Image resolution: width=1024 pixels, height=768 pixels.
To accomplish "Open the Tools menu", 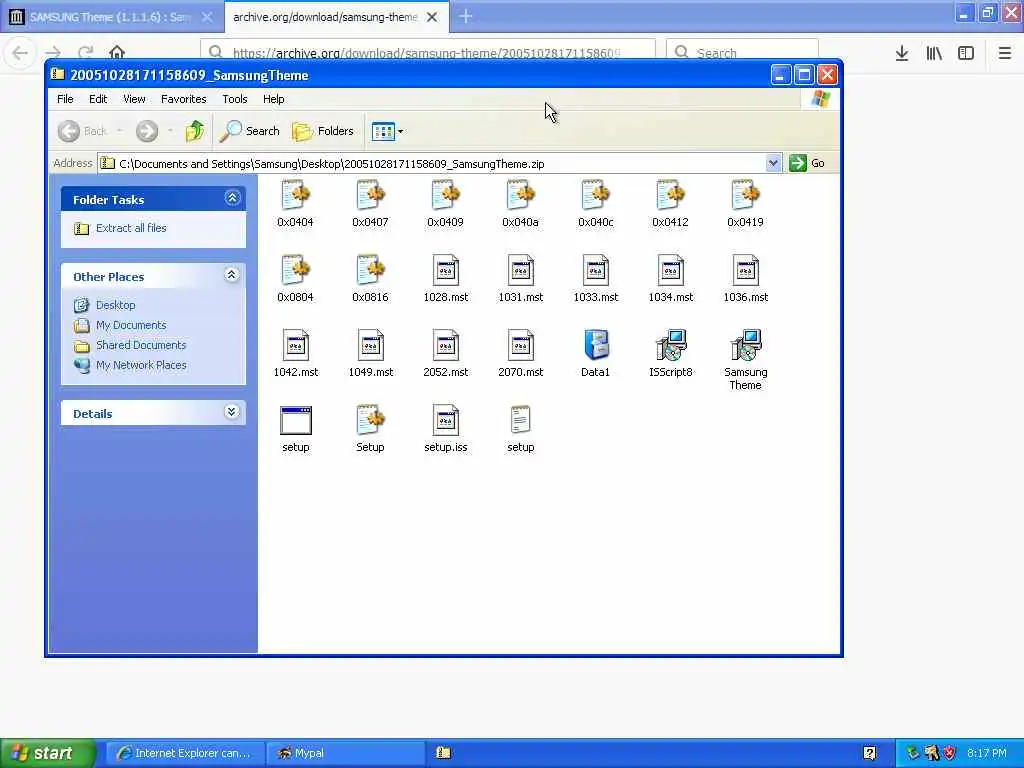I will pos(234,99).
